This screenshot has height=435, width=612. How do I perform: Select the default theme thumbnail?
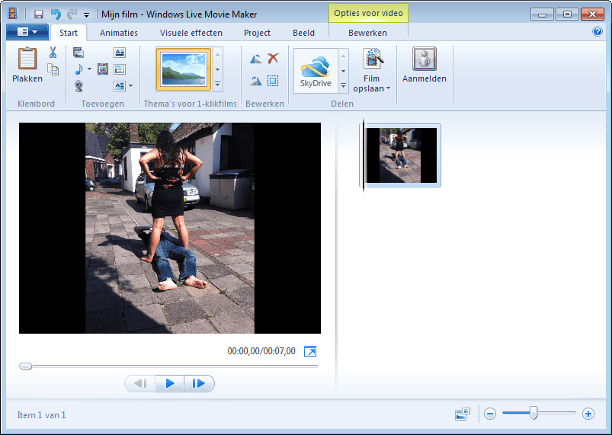point(183,69)
